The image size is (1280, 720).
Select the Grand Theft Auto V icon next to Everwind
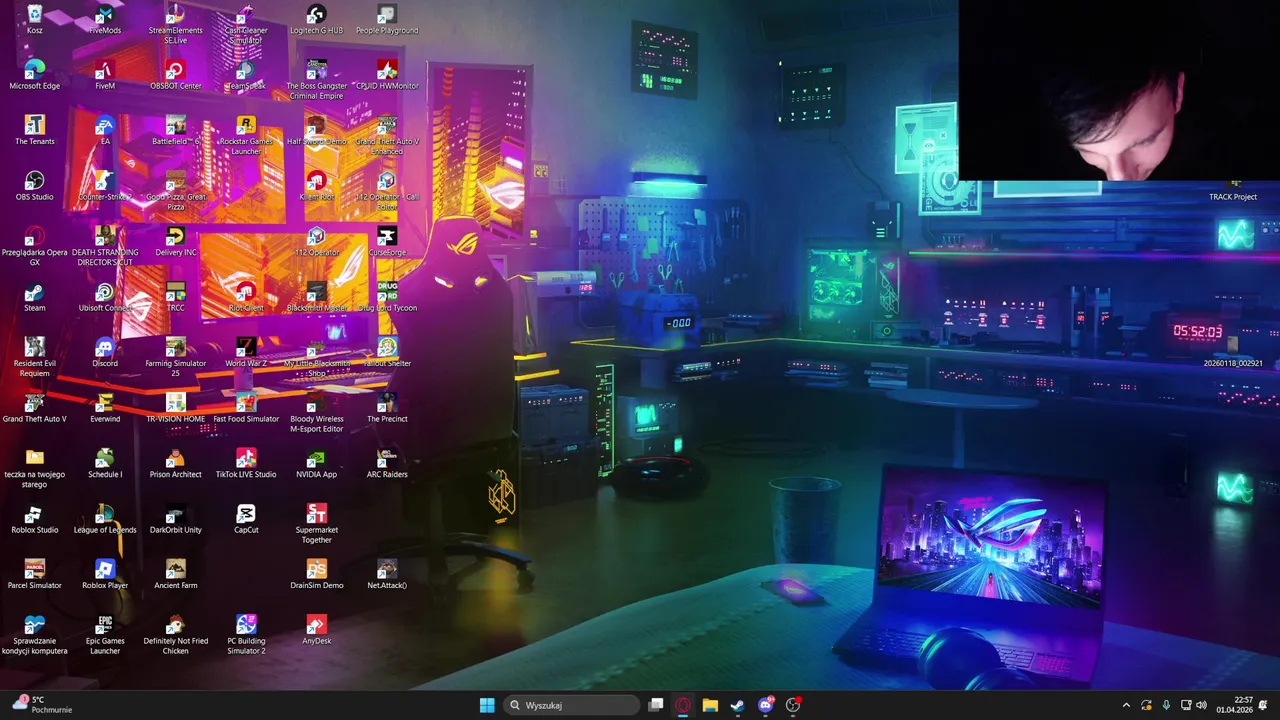(34, 408)
